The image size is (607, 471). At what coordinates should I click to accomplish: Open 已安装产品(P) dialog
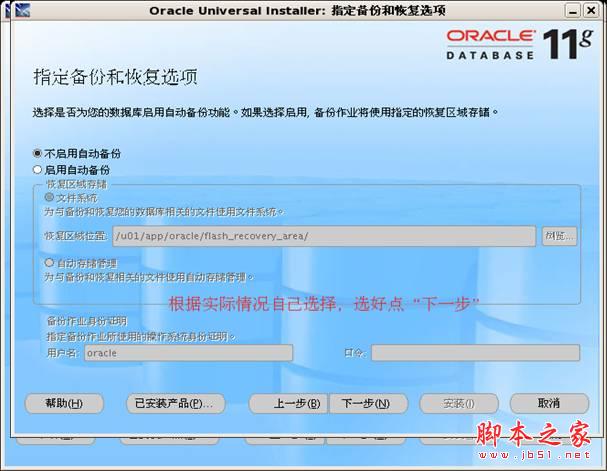click(x=176, y=404)
